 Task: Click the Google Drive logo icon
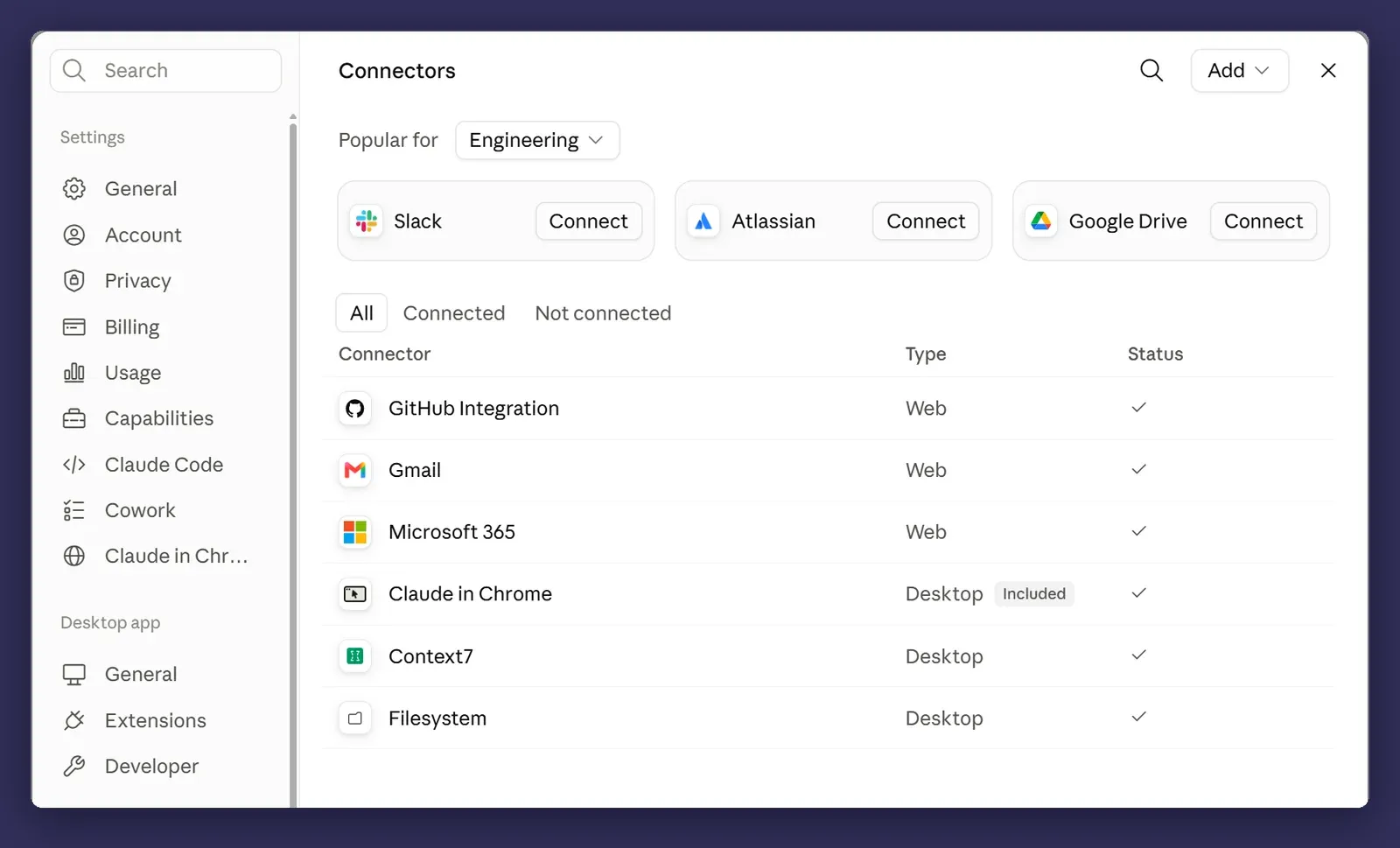coord(1041,221)
